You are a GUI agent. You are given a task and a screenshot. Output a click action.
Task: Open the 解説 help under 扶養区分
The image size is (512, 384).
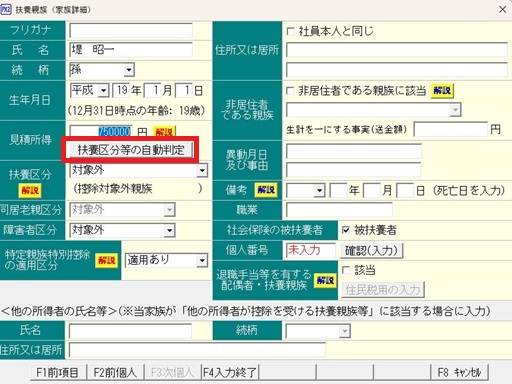pos(30,190)
